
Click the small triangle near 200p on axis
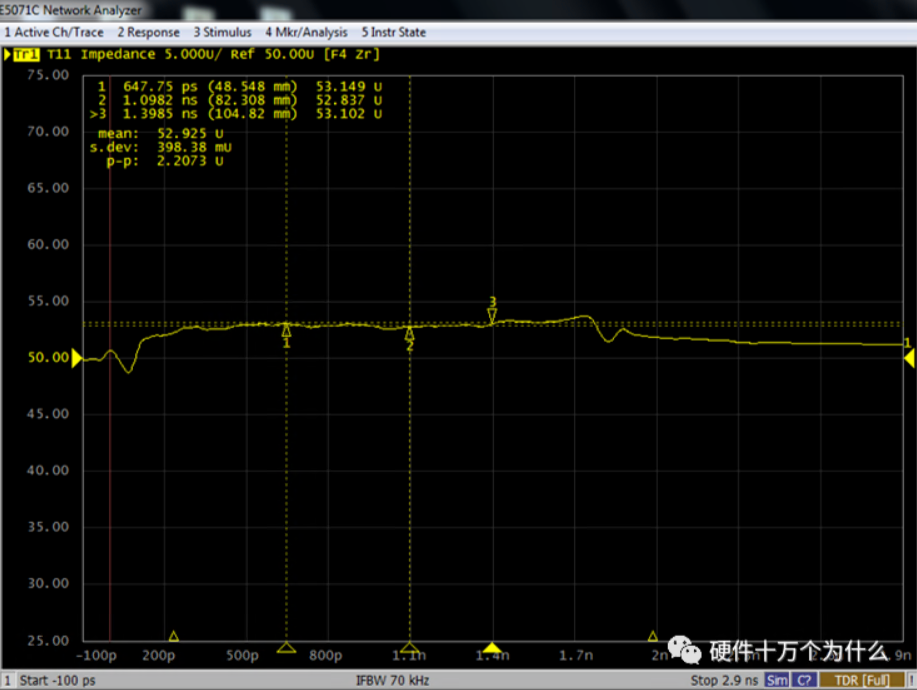pos(174,636)
